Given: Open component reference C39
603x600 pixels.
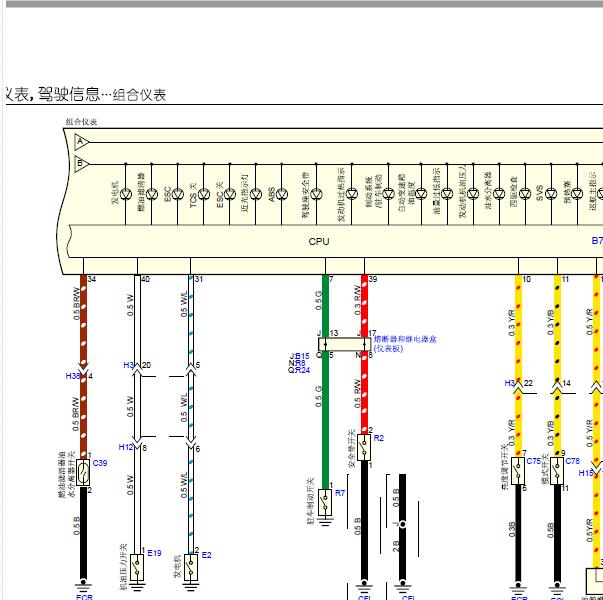Looking at the screenshot, I should [x=100, y=463].
